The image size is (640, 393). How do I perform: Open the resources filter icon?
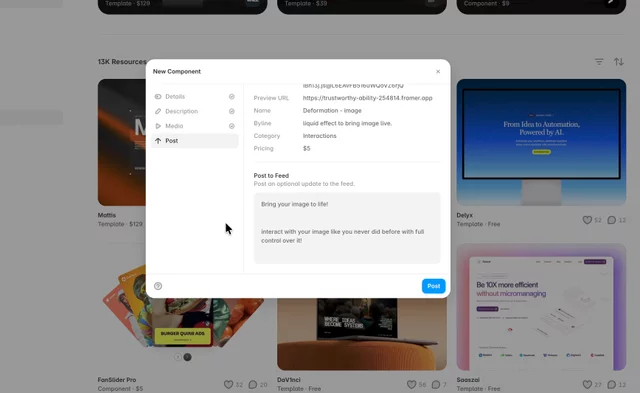click(x=599, y=62)
